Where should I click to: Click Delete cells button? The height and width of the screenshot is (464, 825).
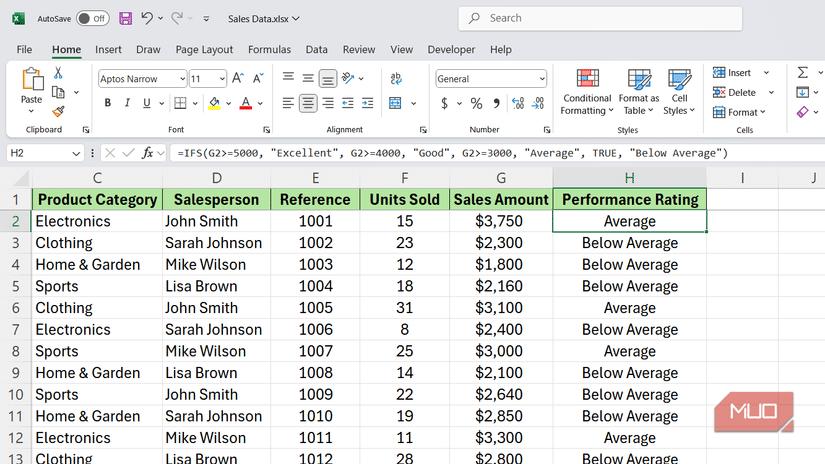735,93
